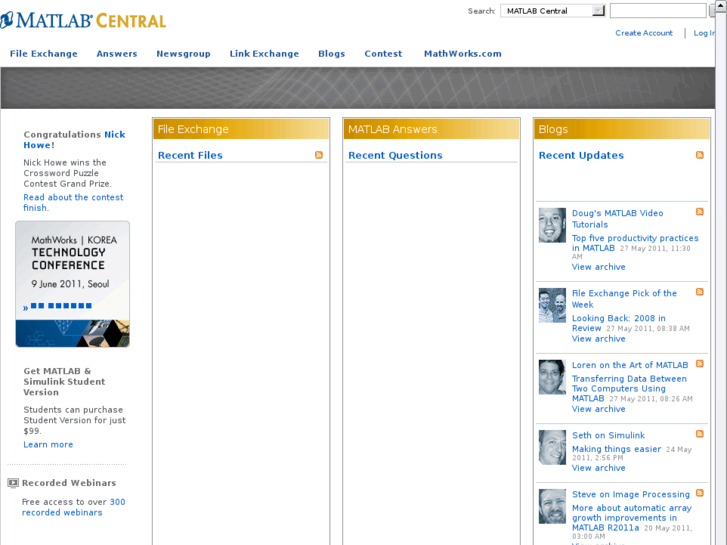Click Loren's blog author photo

[552, 377]
